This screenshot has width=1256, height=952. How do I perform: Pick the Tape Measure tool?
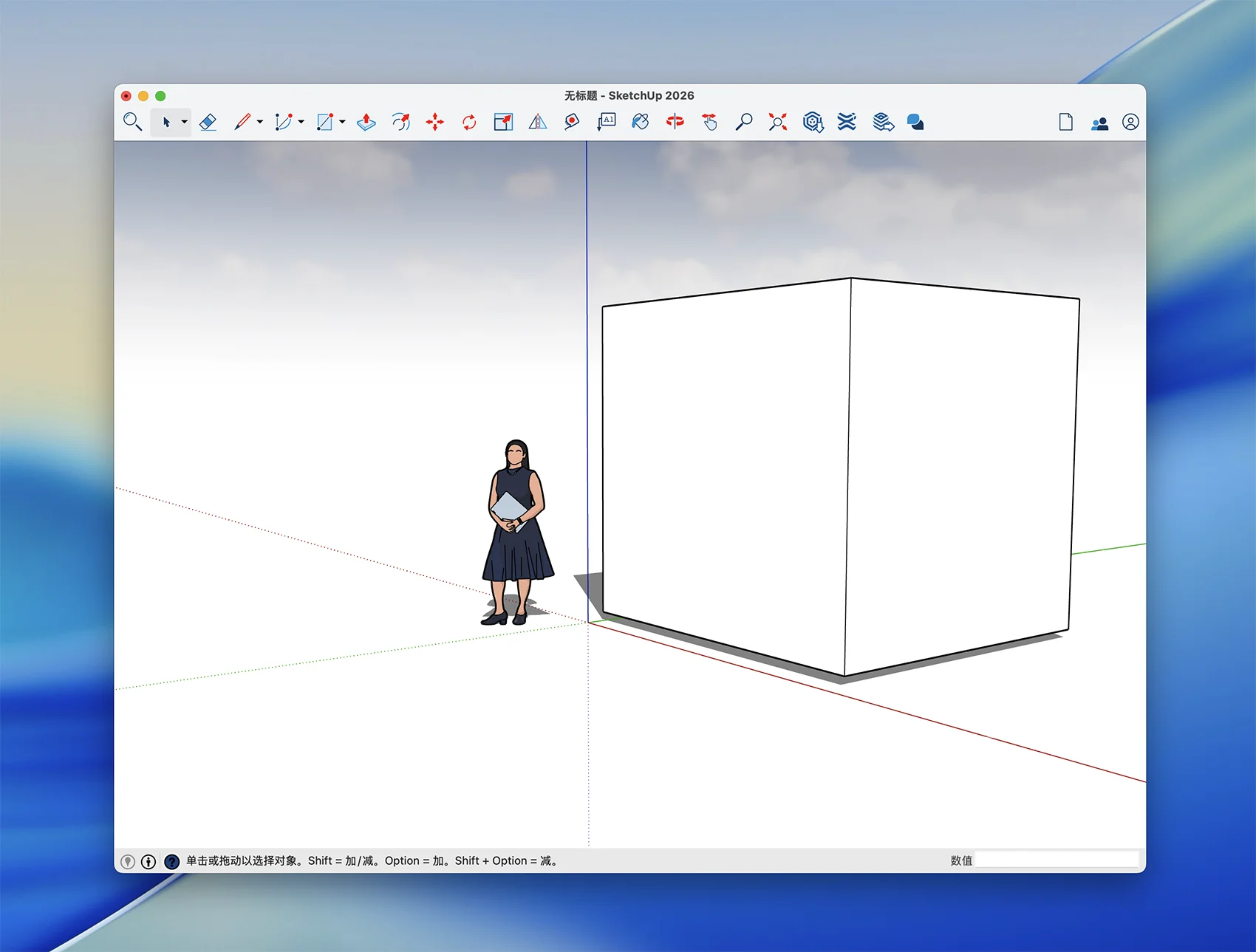tap(571, 122)
